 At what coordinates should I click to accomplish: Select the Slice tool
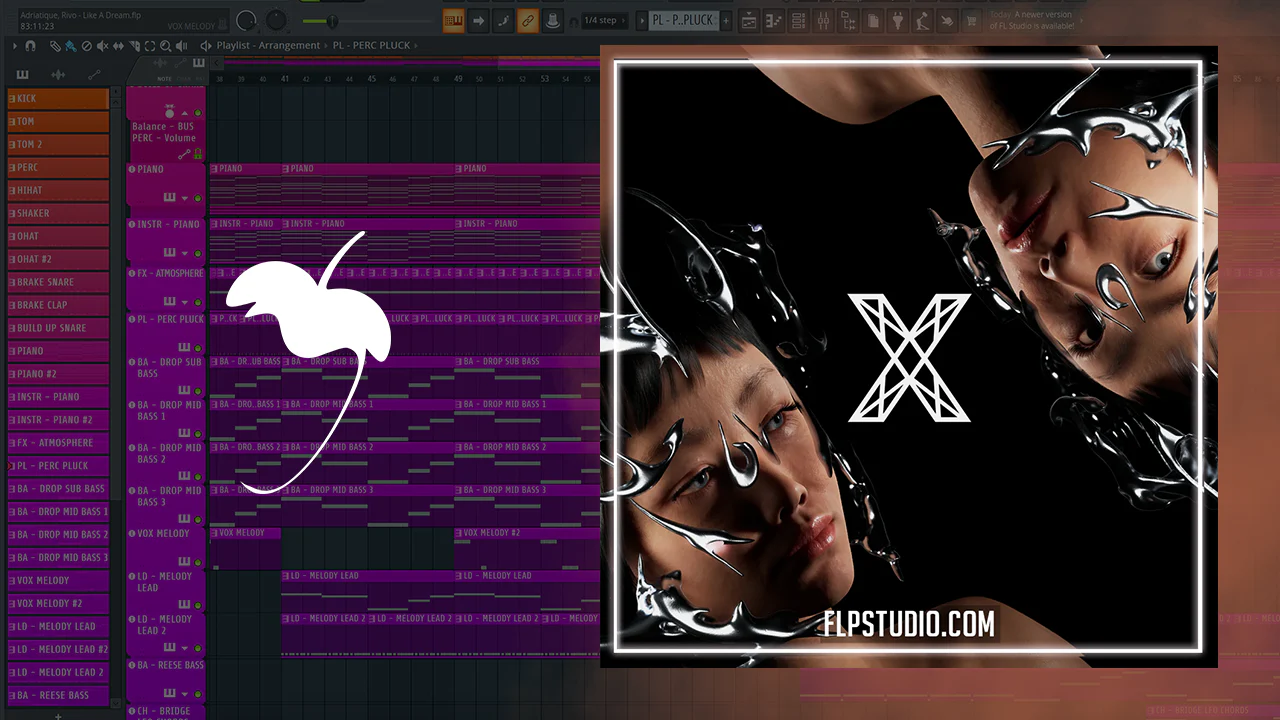pos(134,46)
